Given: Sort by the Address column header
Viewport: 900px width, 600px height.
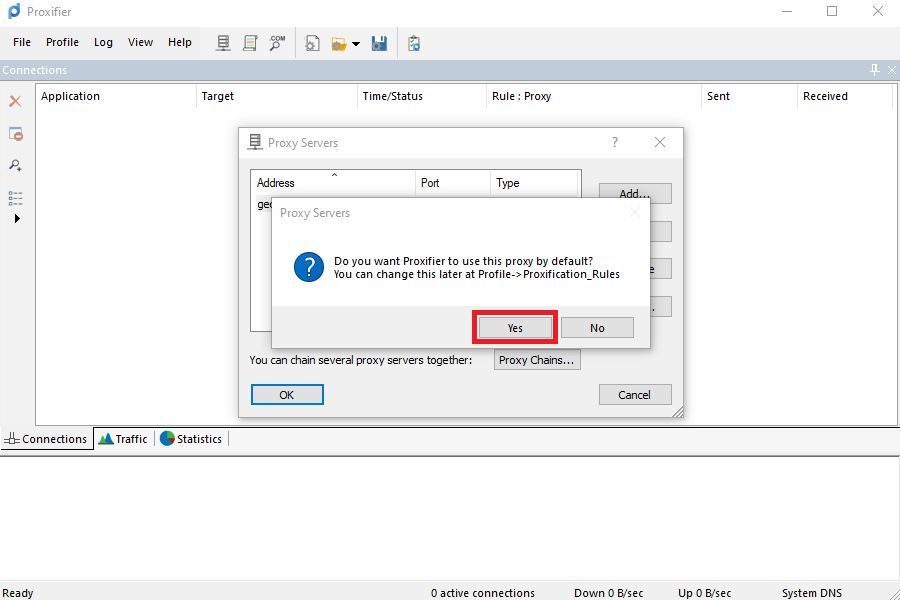Looking at the screenshot, I should [x=333, y=183].
